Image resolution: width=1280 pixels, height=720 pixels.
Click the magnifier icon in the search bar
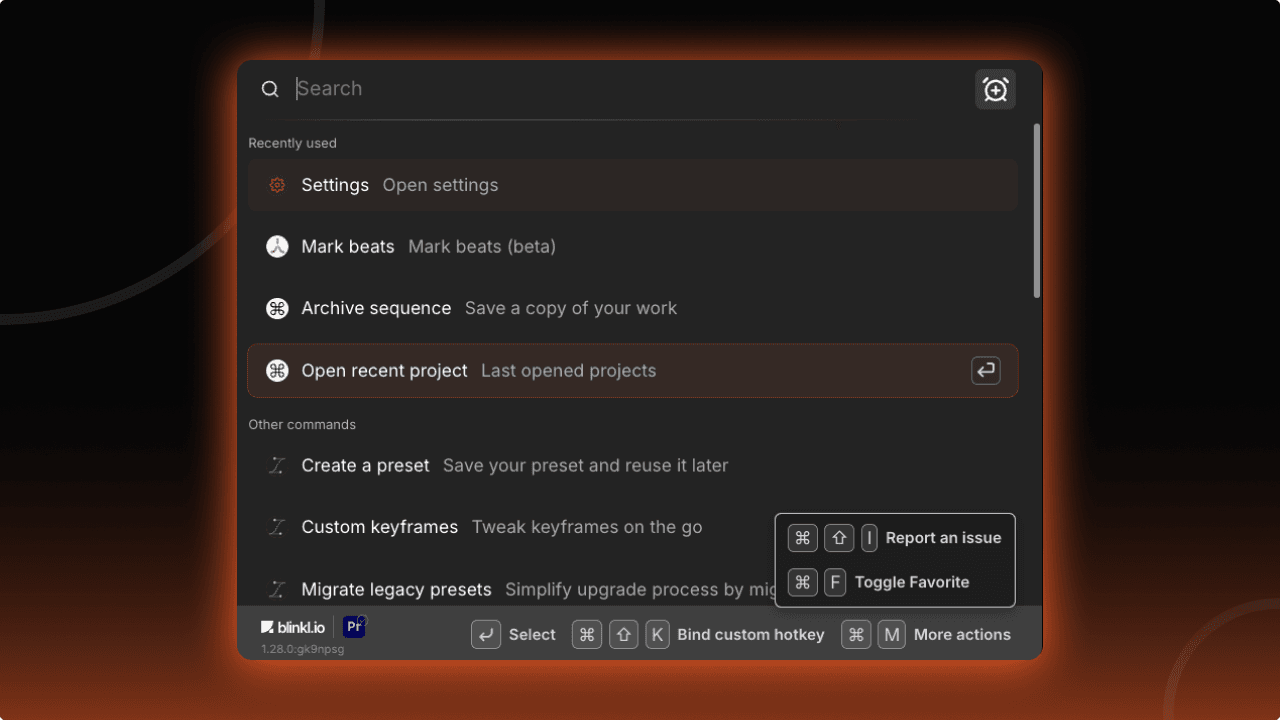click(270, 88)
